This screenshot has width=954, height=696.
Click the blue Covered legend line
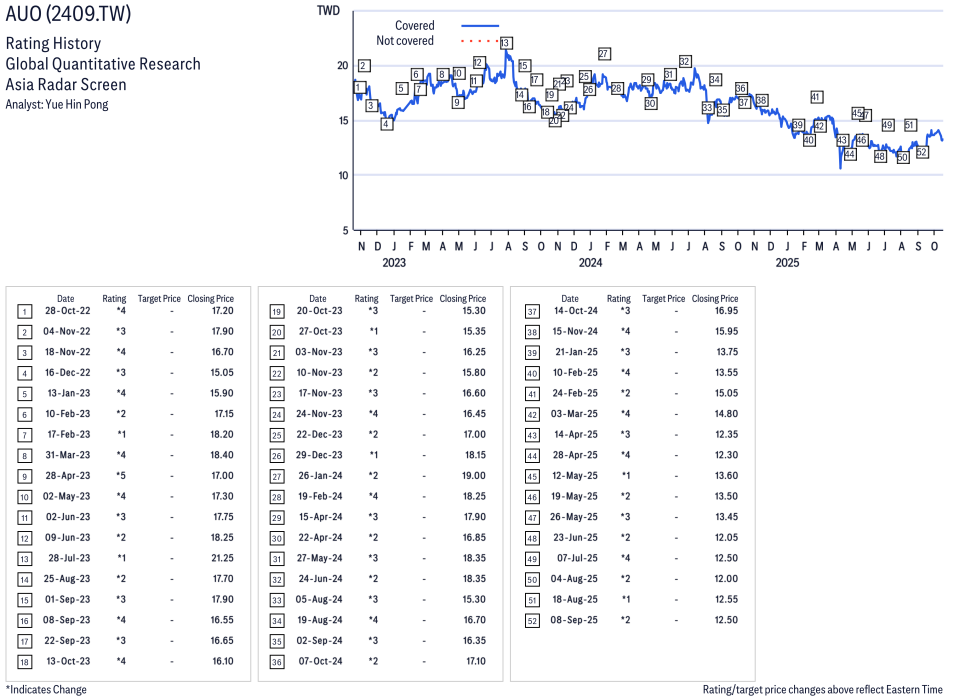[x=480, y=26]
